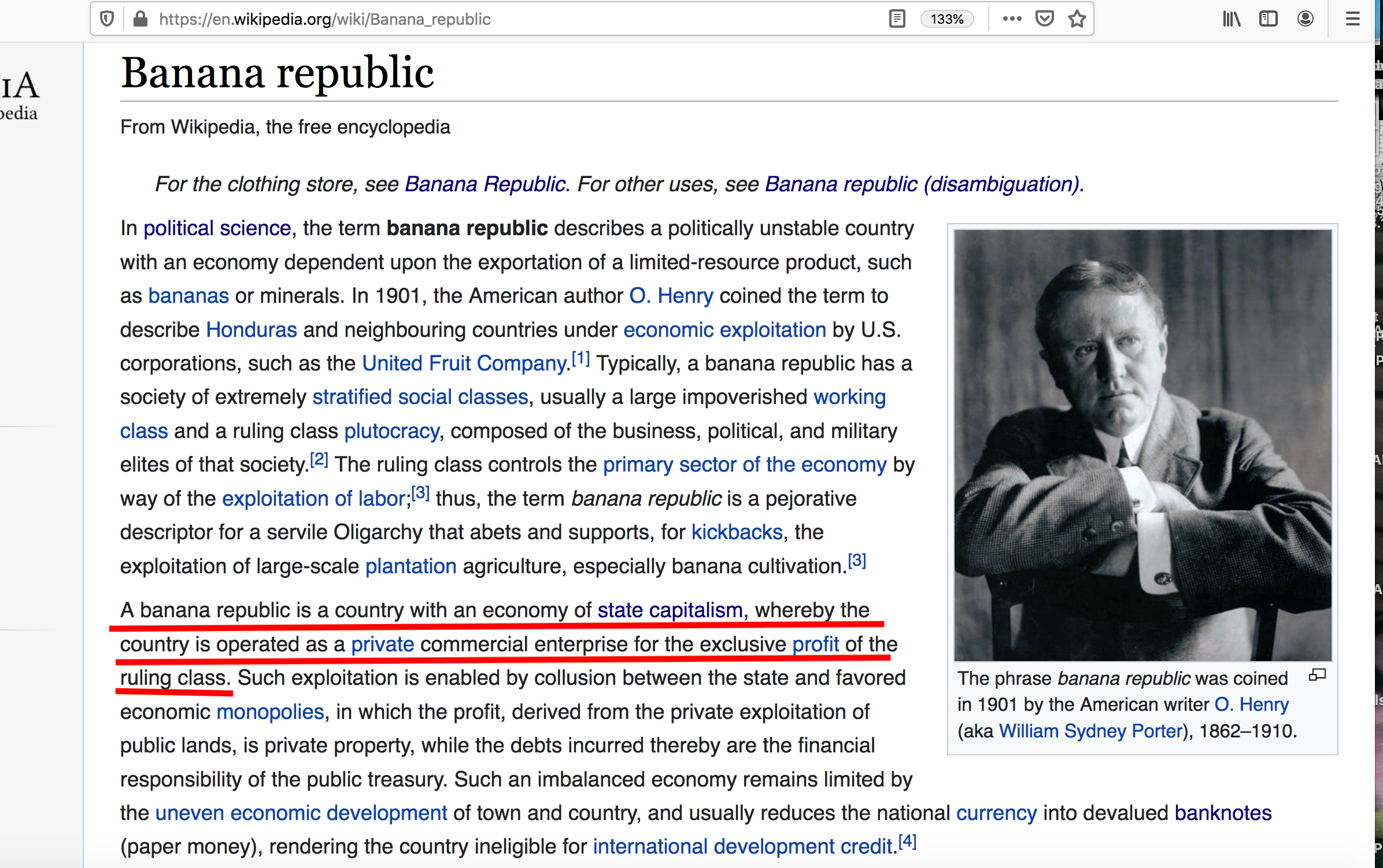Jump to citation reference [4]
Image resolution: width=1383 pixels, height=868 pixels.
pos(907,842)
